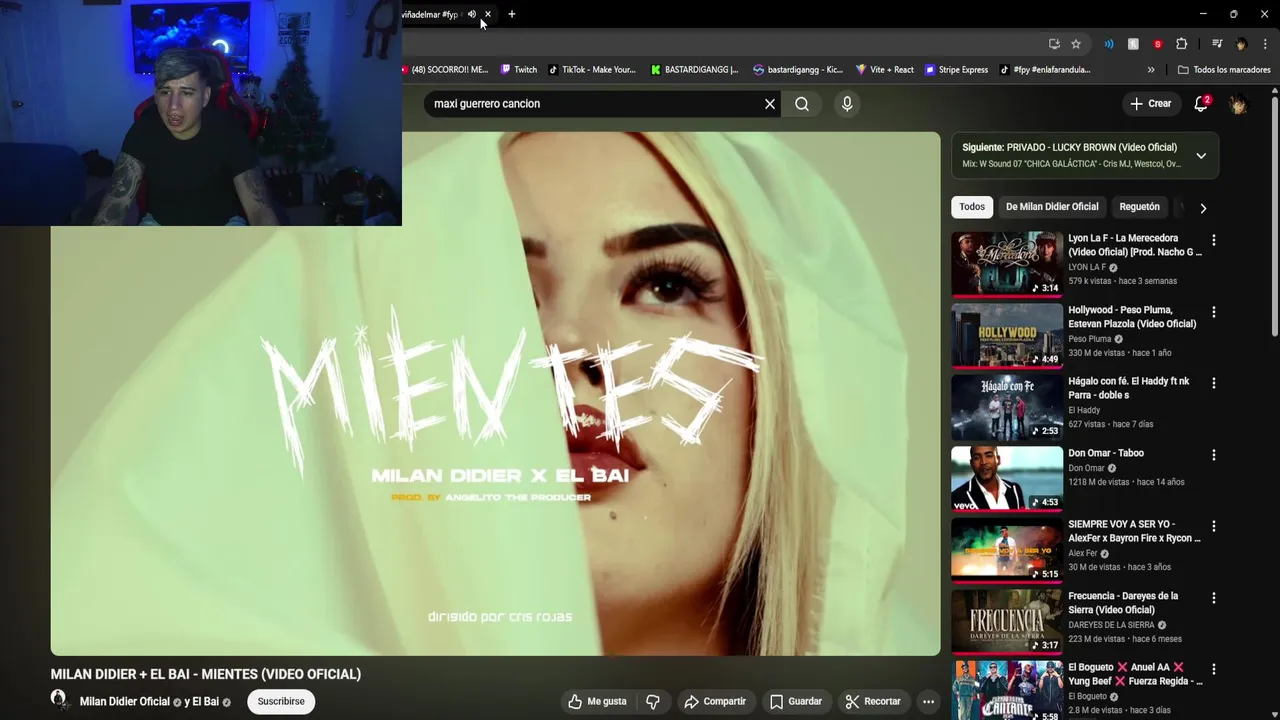The image size is (1280, 720).
Task: Open options for Hágalo con fe video
Action: [x=1214, y=383]
